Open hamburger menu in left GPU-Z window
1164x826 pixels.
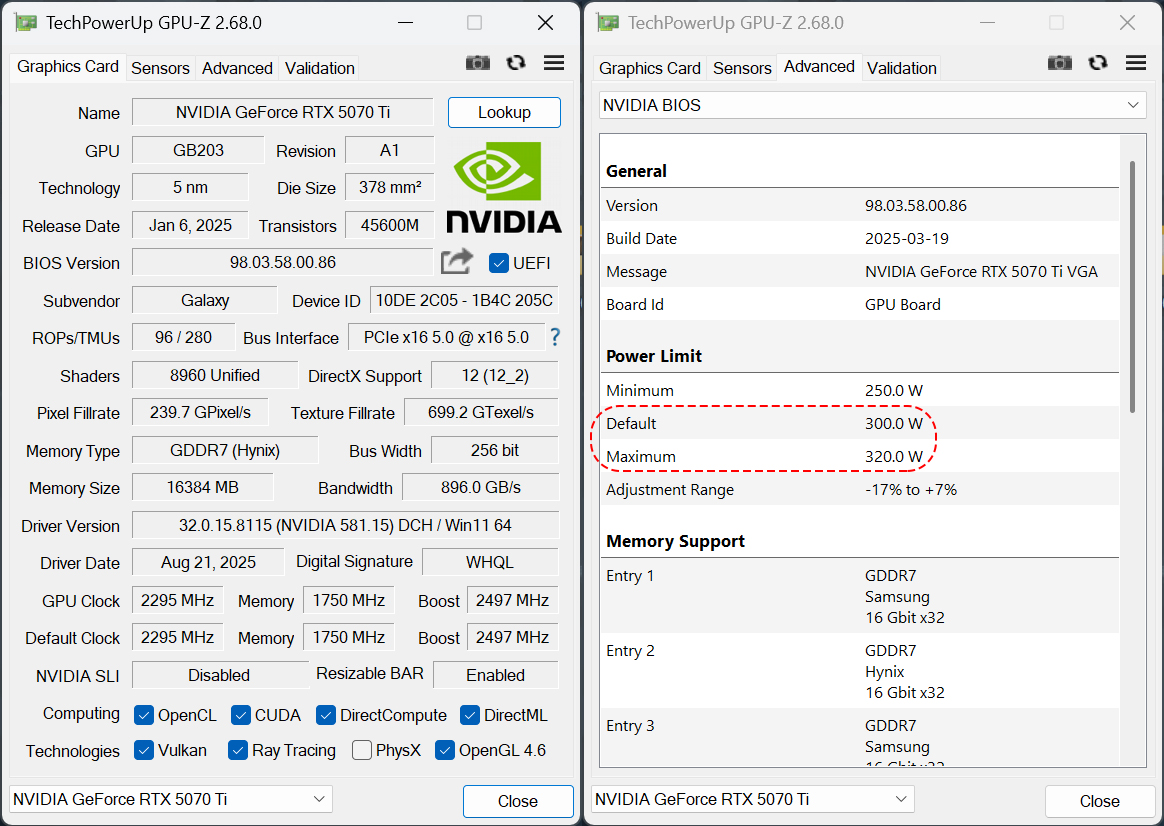point(554,63)
